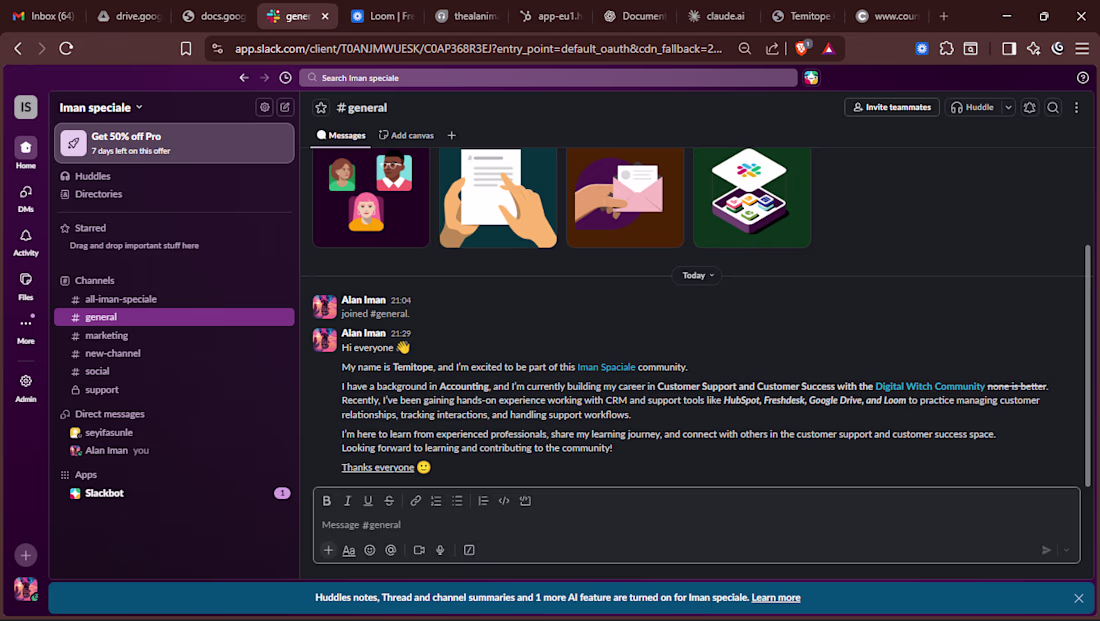This screenshot has height=621, width=1100.
Task: Apply blockquote formatting in composer
Action: point(483,501)
